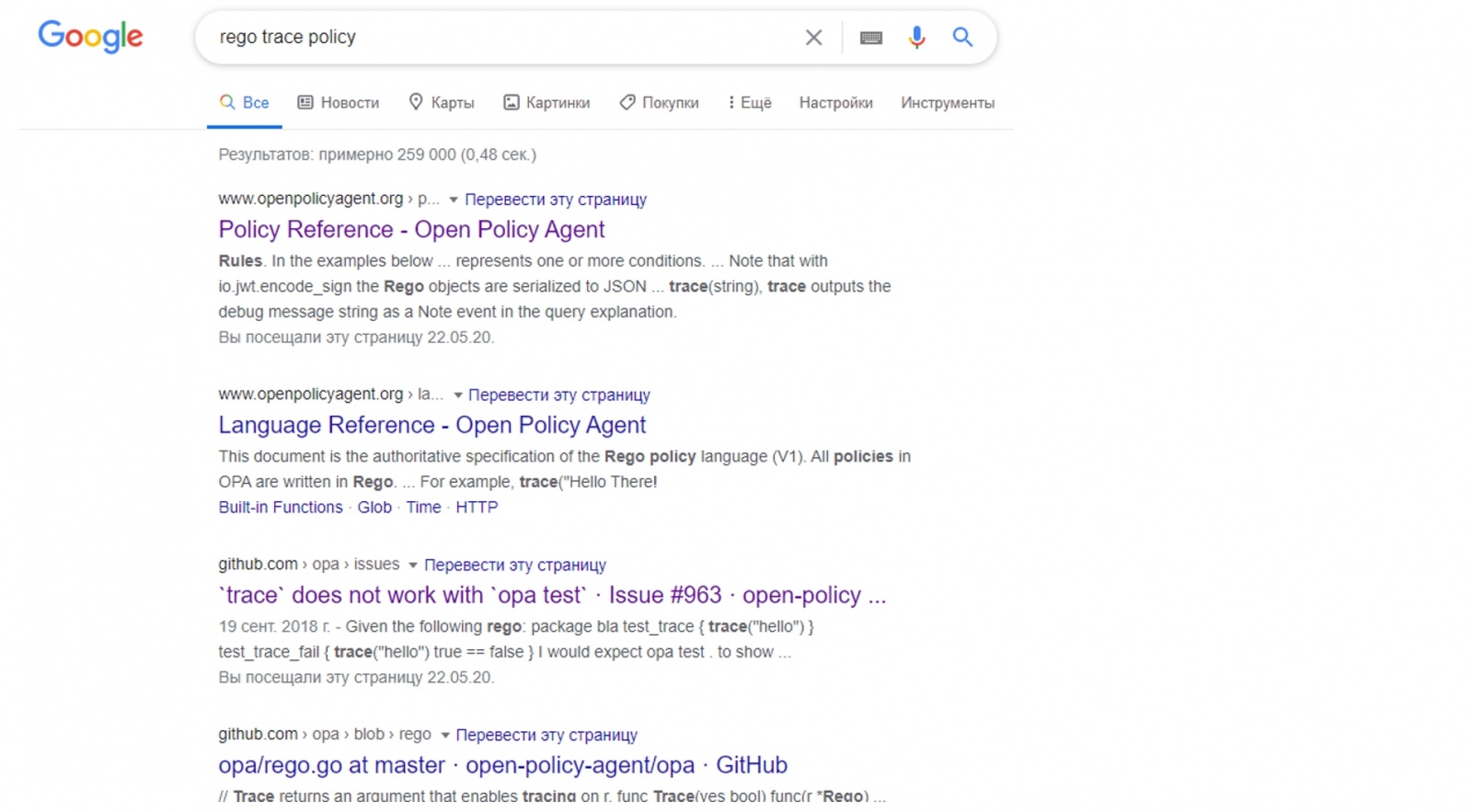1472x812 pixels.
Task: Open the Карты tab
Action: 442,103
